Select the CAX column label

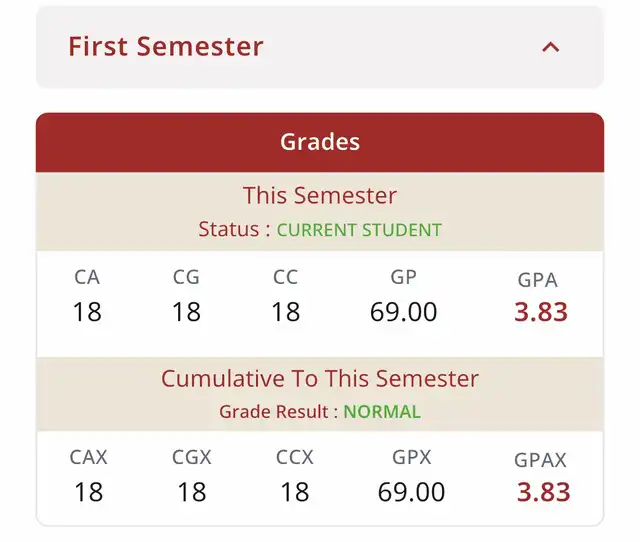[x=89, y=458]
